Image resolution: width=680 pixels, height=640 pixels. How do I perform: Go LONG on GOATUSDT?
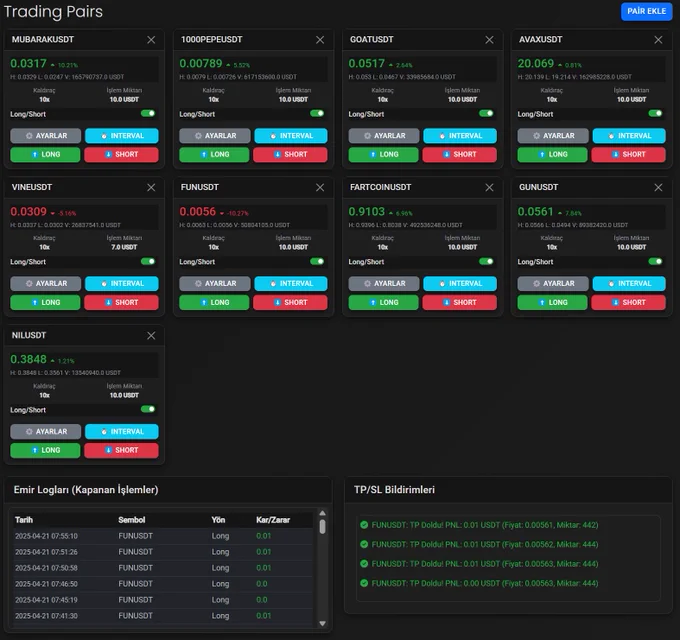383,154
